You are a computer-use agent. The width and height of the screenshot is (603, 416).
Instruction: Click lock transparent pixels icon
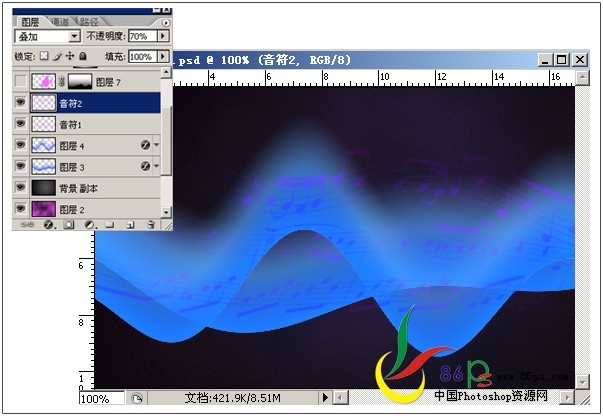click(x=44, y=56)
